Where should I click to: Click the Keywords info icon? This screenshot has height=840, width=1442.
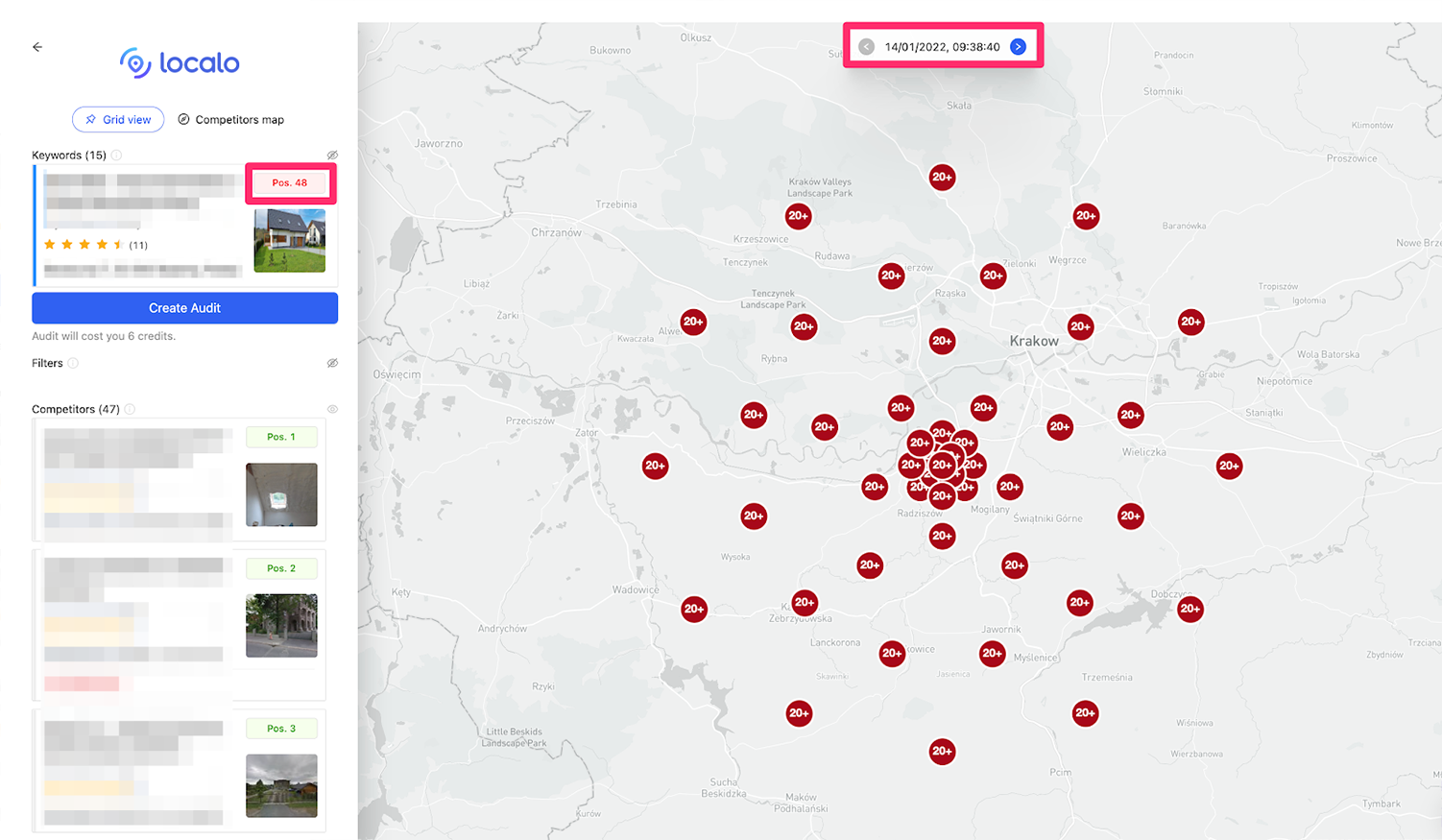click(116, 156)
